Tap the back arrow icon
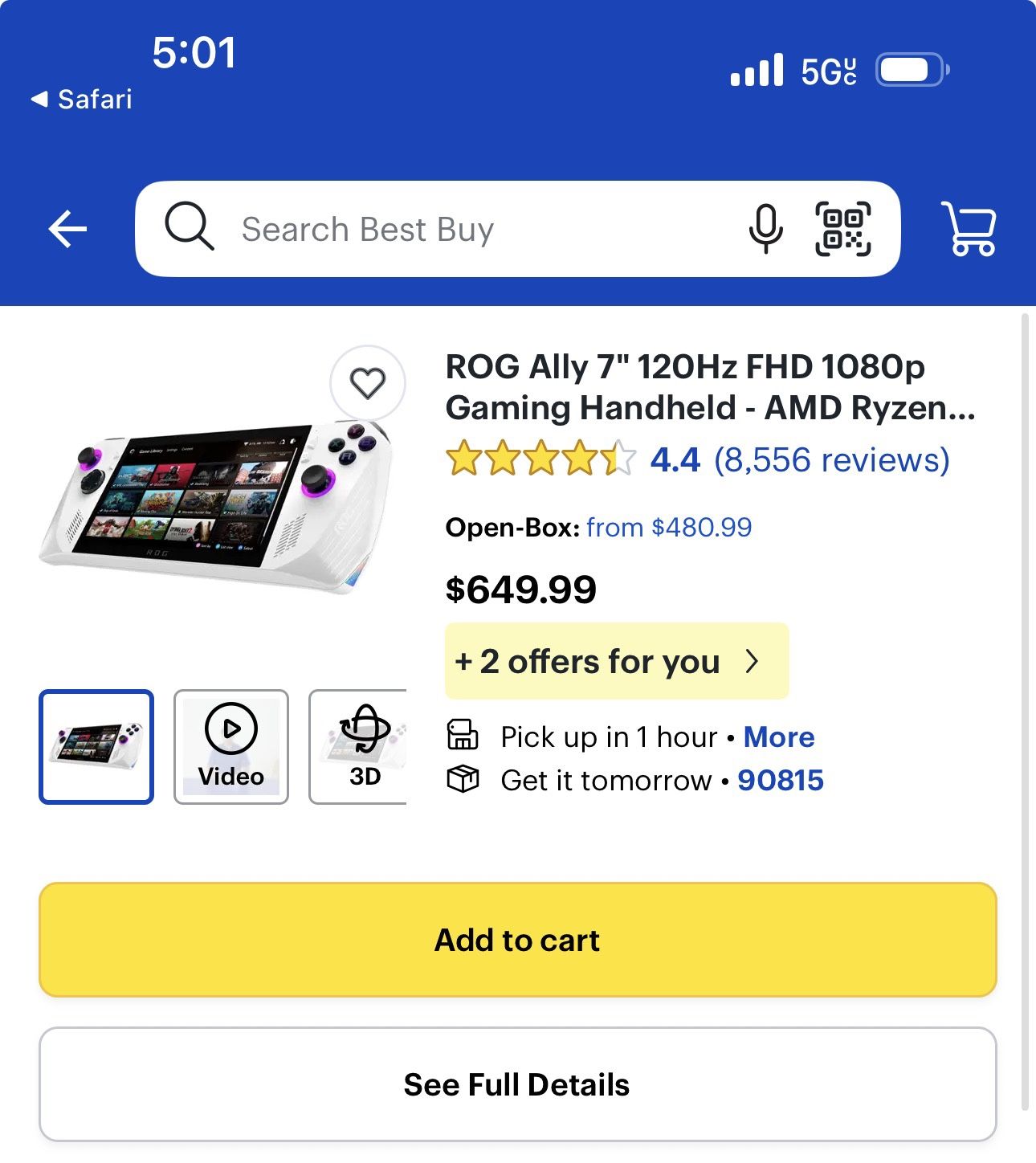This screenshot has height=1163, width=1036. (x=67, y=230)
